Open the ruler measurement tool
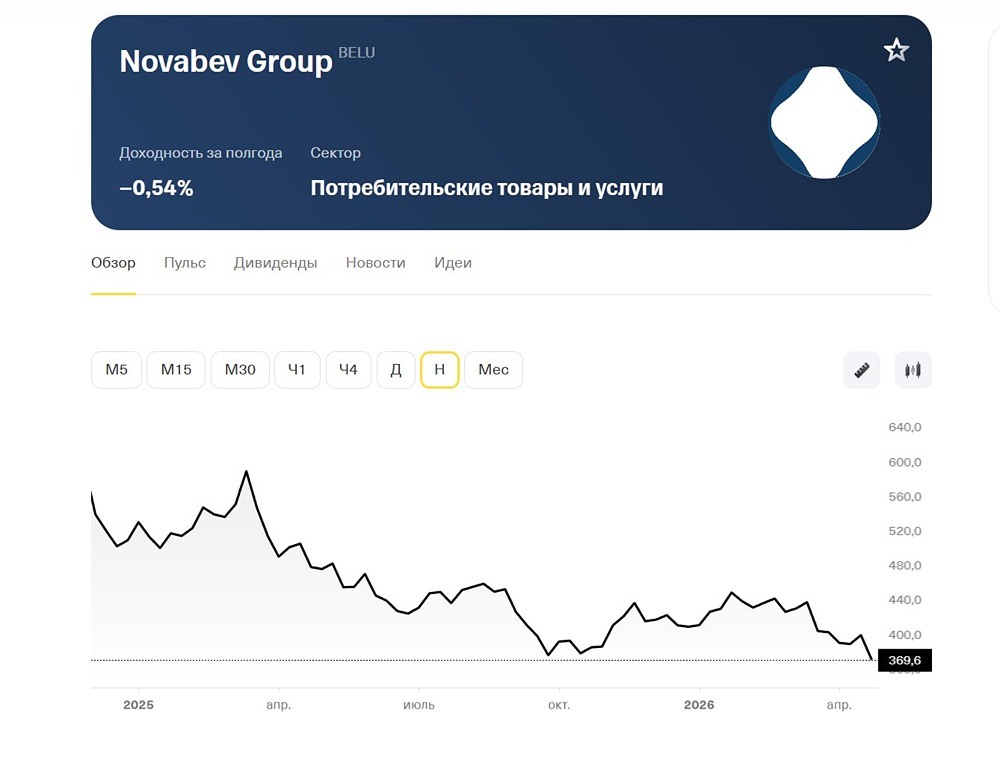The image size is (1000, 781). 861,370
